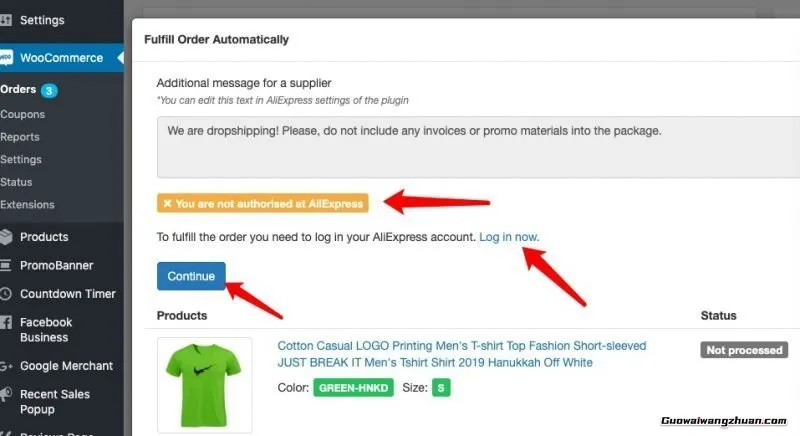Follow the Log in now link
800x436 pixels.
(509, 237)
